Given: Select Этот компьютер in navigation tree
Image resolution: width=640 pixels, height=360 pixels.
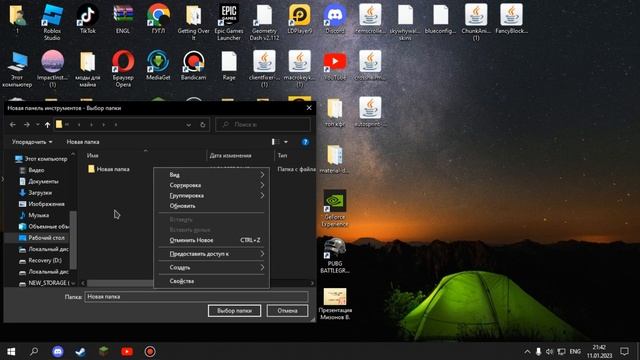Looking at the screenshot, I should tap(41, 159).
